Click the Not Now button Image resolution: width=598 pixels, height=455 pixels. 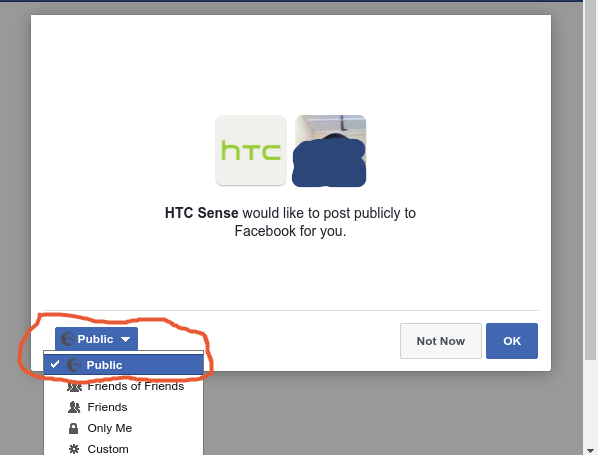[440, 341]
